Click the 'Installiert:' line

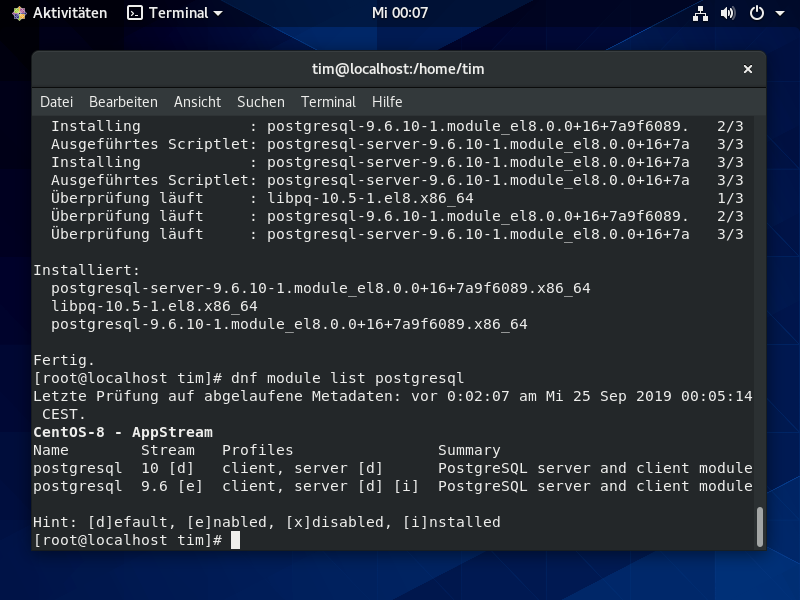pos(86,270)
